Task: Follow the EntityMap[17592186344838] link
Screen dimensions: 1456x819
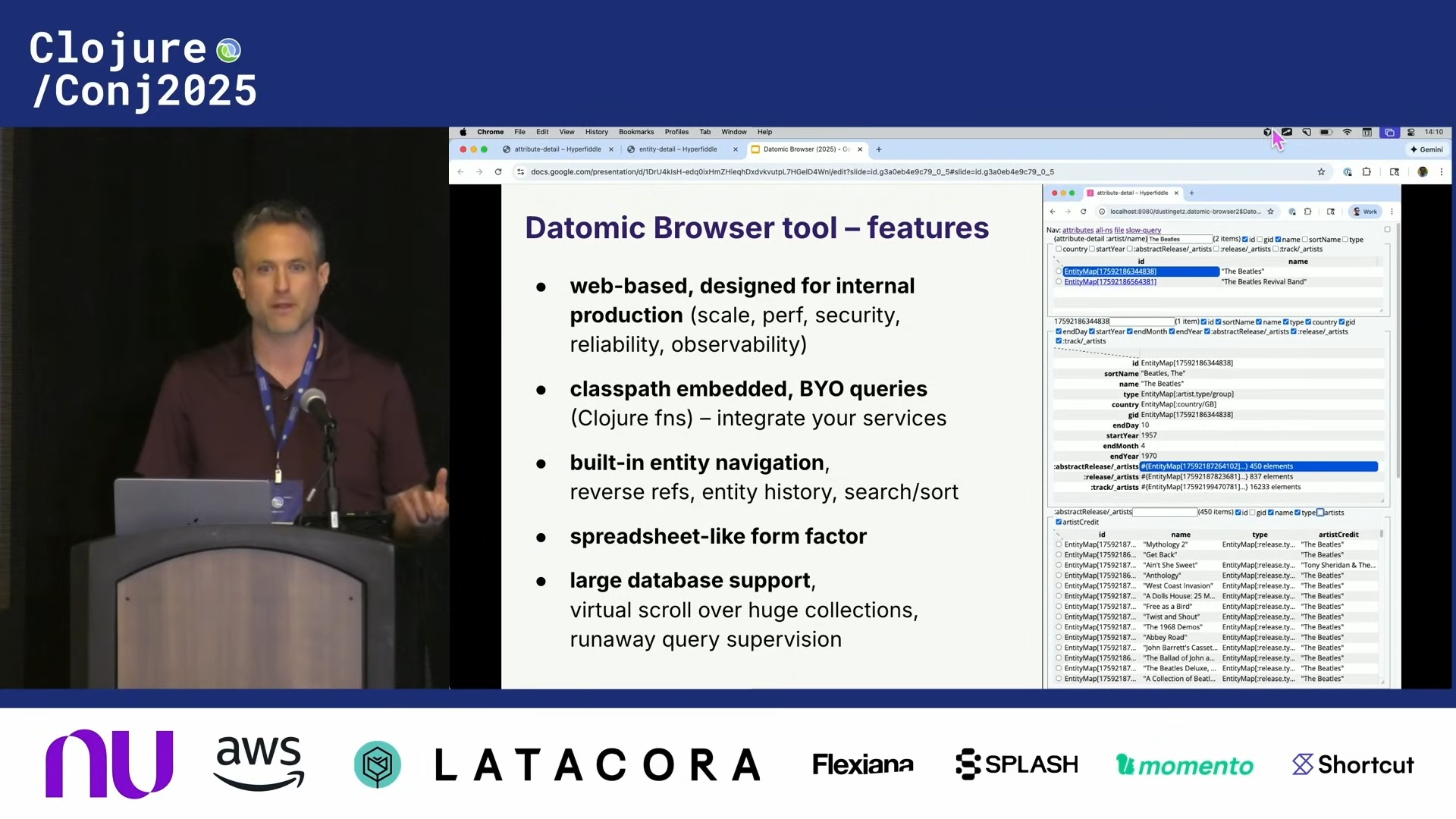Action: [x=1109, y=271]
